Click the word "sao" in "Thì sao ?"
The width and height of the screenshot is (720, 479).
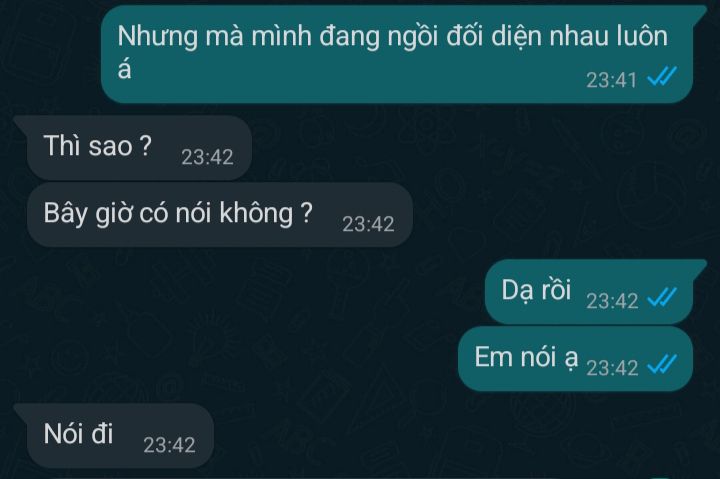[x=110, y=146]
